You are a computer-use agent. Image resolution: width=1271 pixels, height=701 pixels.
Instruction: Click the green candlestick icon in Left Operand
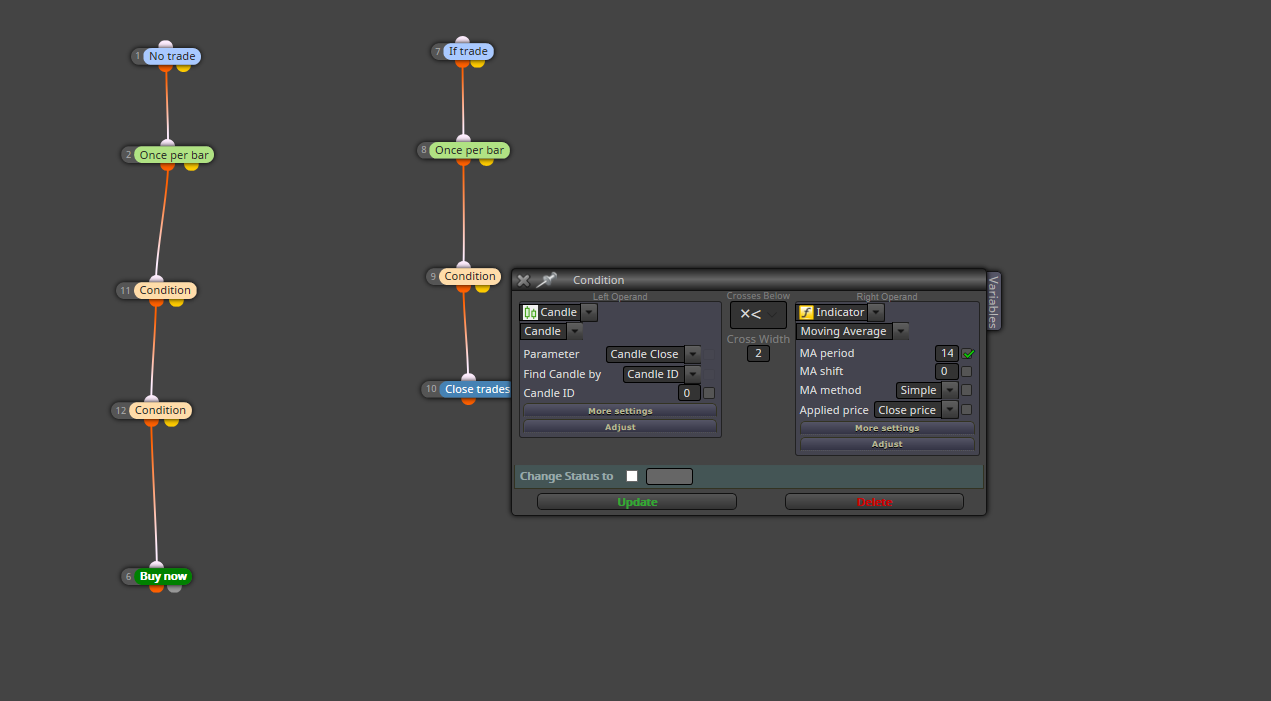(x=530, y=312)
